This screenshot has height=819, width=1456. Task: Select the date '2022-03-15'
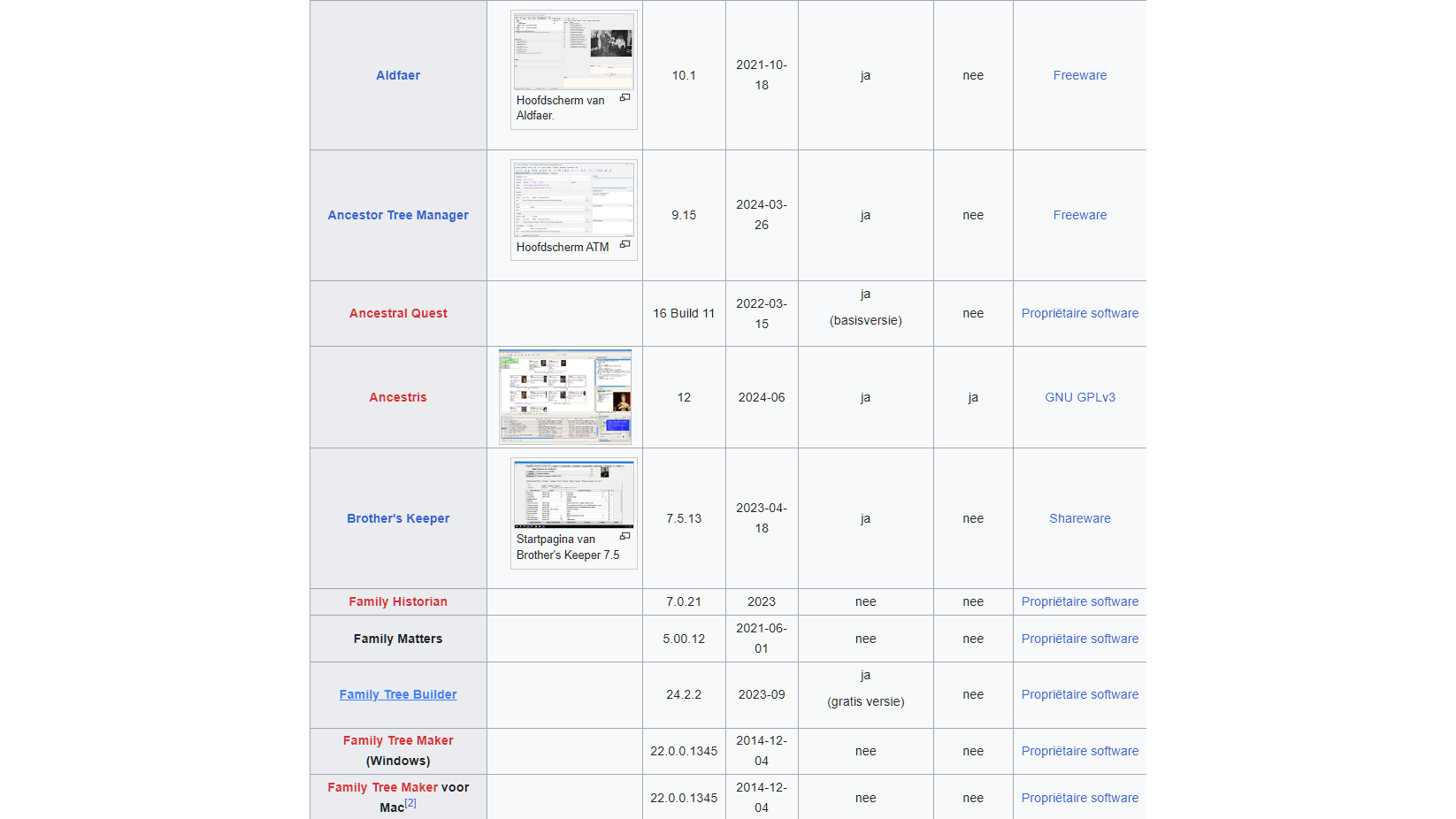(x=762, y=313)
